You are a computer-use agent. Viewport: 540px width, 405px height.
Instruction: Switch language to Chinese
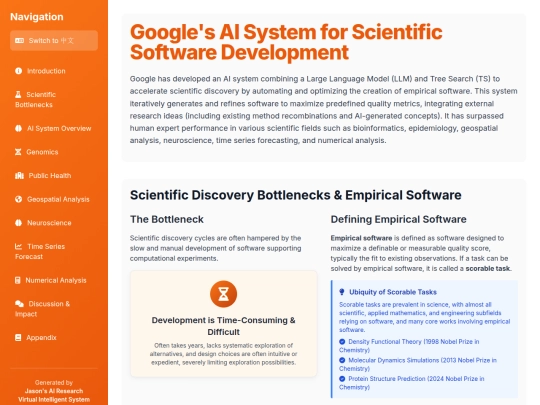54,41
